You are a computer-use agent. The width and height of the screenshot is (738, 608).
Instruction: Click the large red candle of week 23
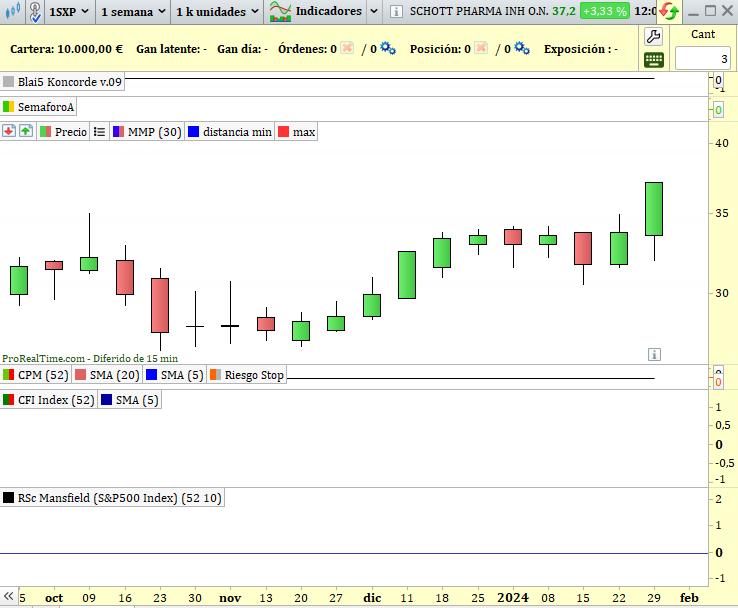(160, 305)
